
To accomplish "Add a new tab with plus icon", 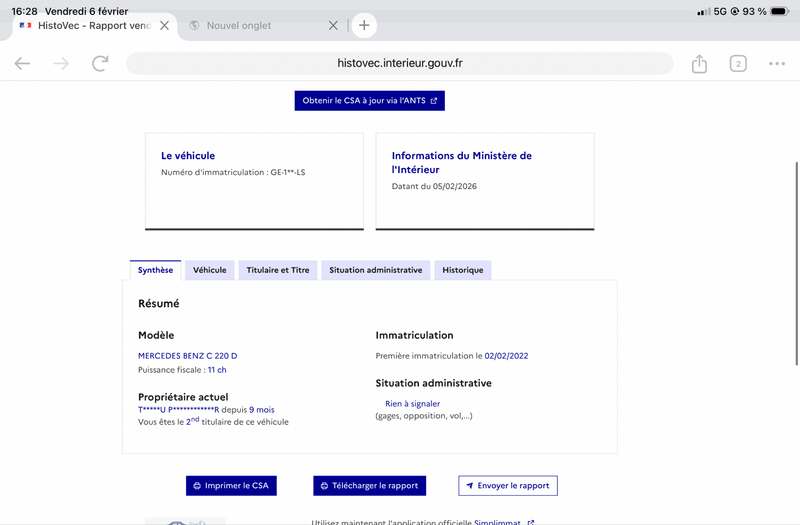I will tap(364, 26).
